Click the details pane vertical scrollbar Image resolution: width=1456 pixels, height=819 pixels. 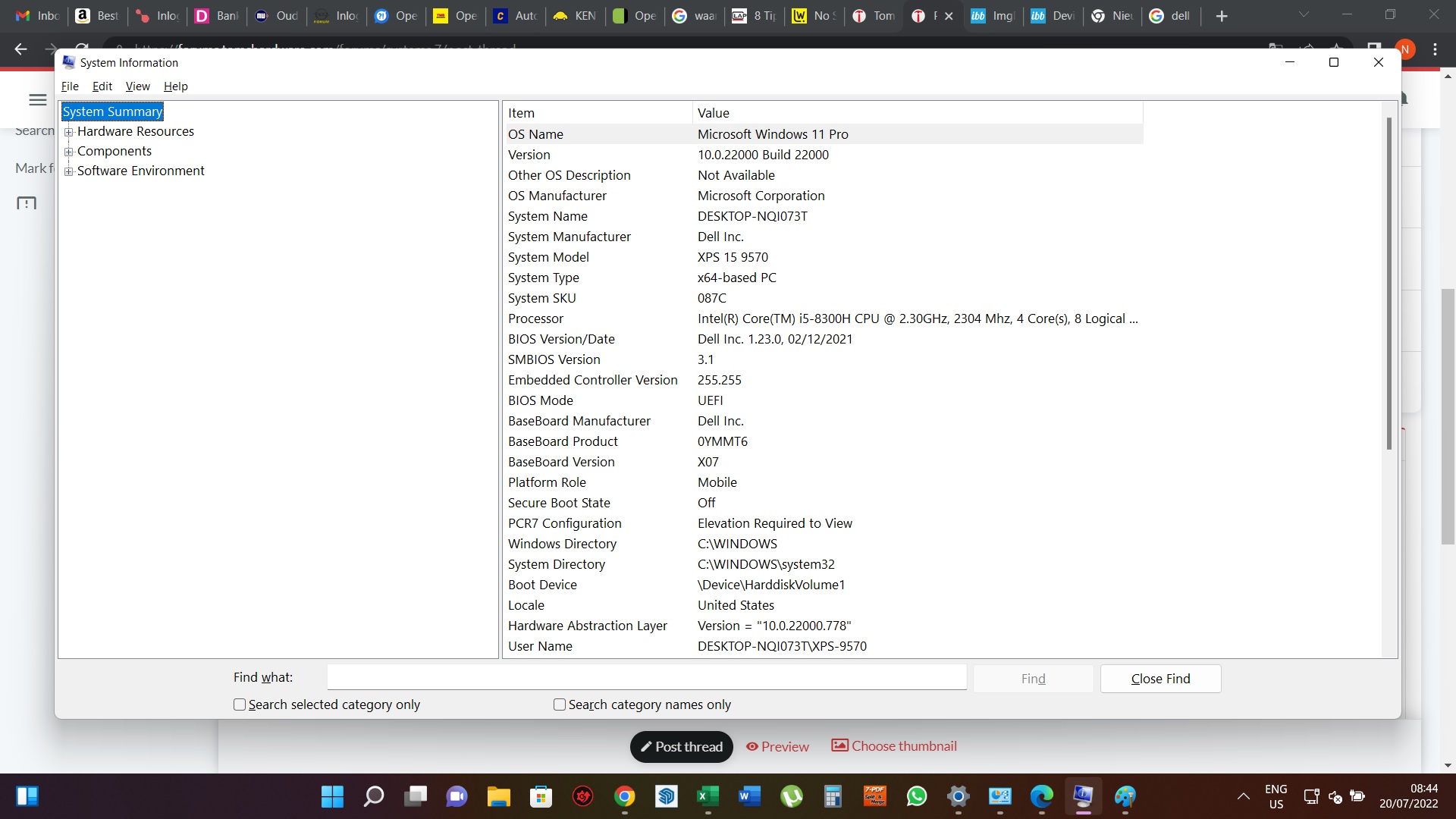click(1389, 284)
